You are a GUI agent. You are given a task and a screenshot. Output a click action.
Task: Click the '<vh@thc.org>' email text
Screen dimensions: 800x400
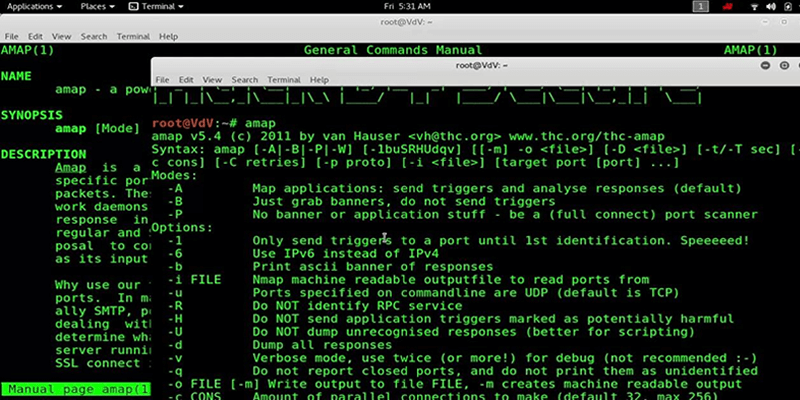(456, 136)
